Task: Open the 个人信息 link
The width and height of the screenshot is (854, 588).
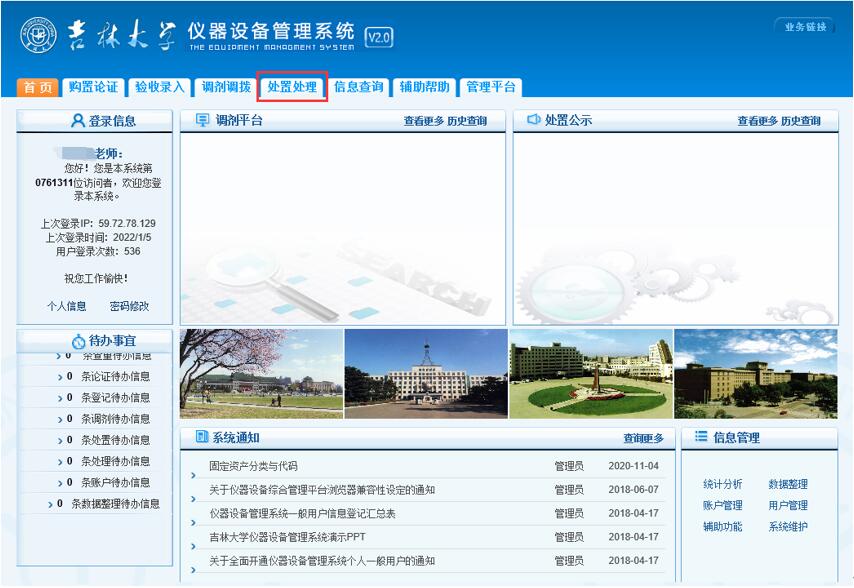Action: 67,306
